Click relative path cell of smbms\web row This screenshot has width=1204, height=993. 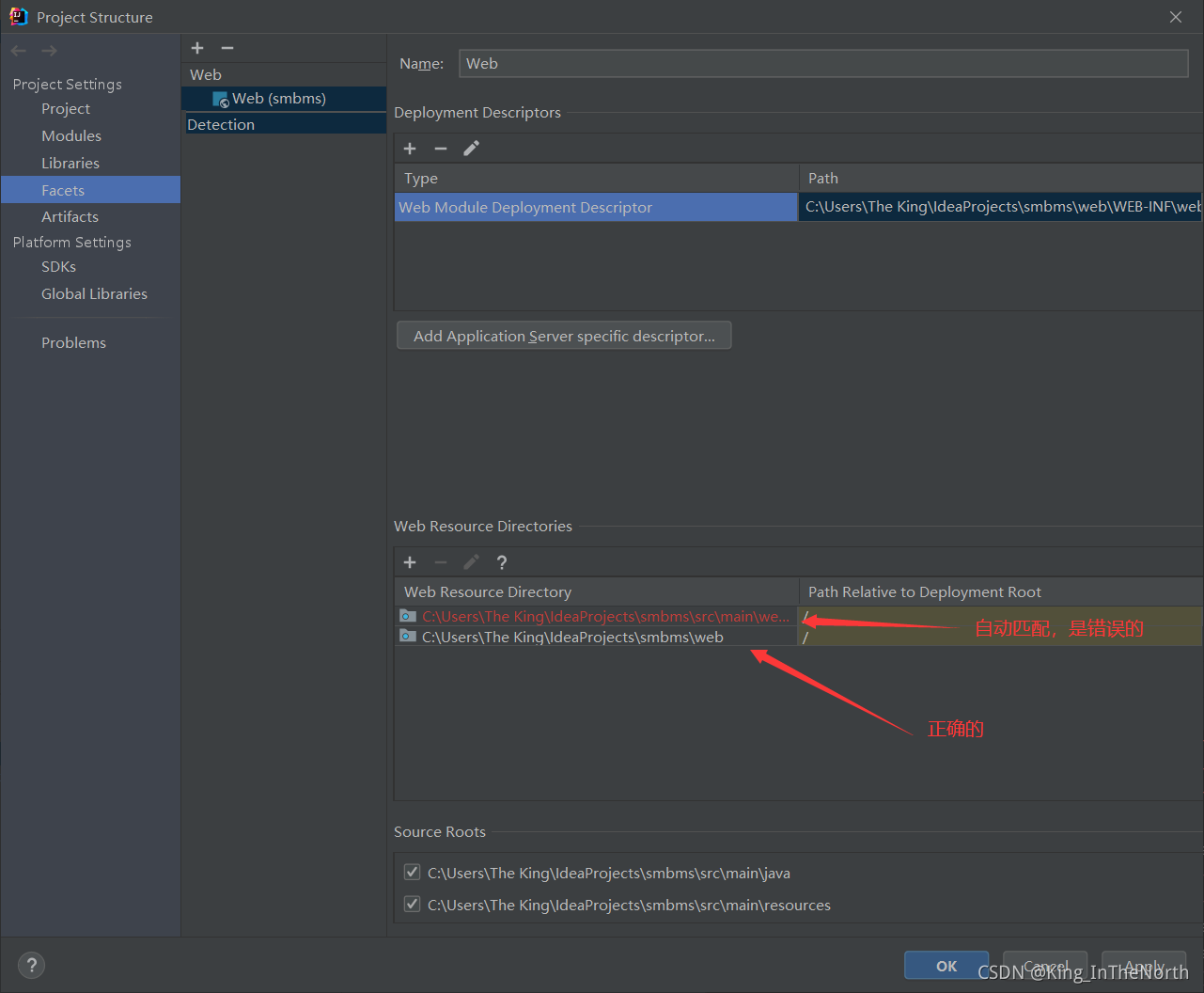[1001, 638]
